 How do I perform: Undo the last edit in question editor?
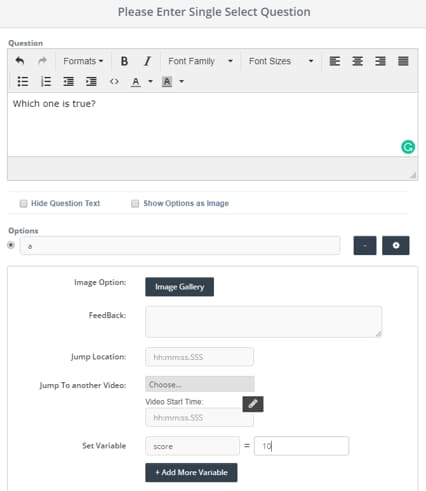(20, 61)
